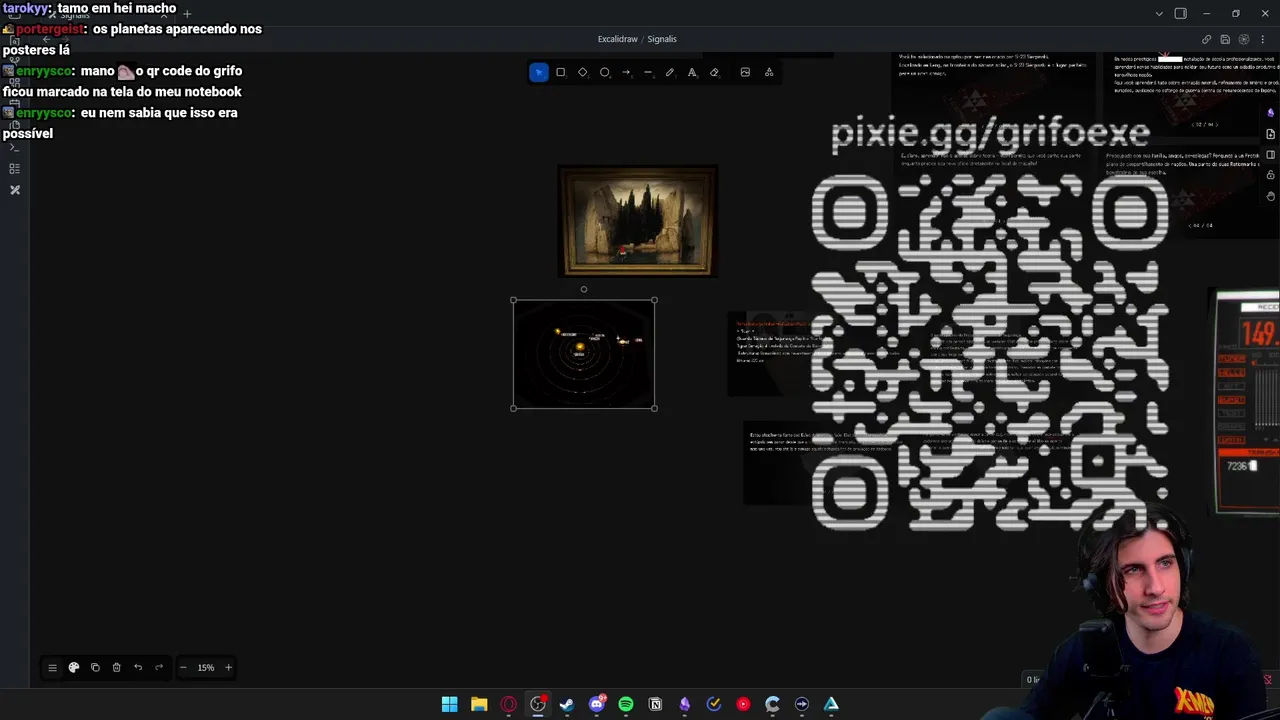Click the solar system image
Screen dimensions: 1280x720
pos(584,354)
